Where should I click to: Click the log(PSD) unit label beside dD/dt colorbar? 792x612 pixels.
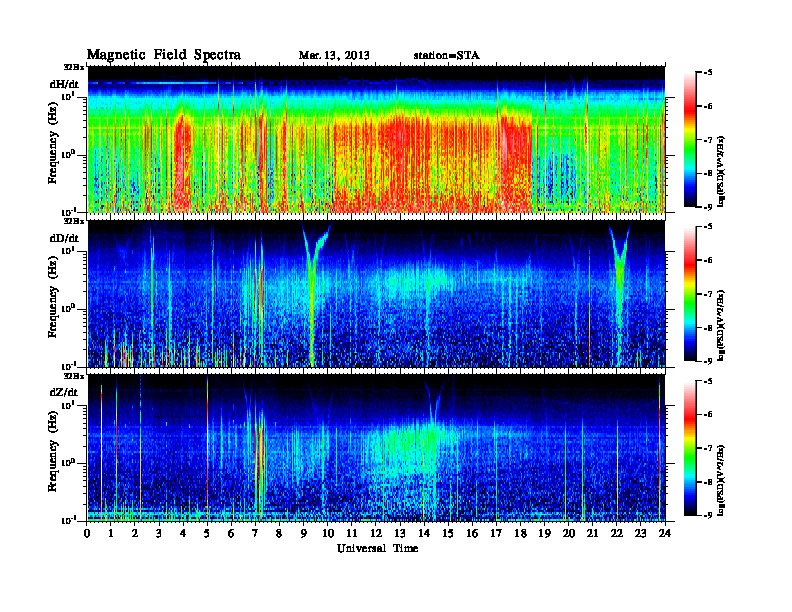(x=721, y=326)
